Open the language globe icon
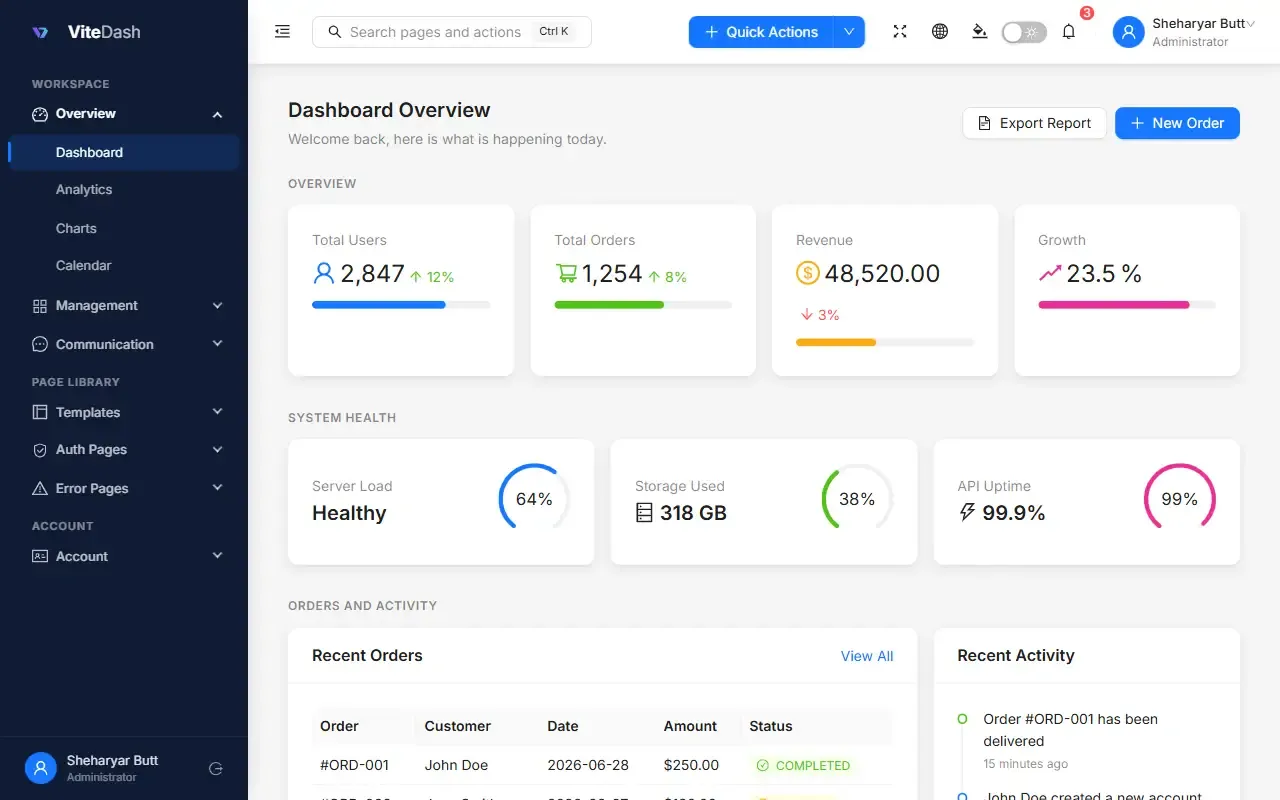The width and height of the screenshot is (1280, 800). (x=940, y=32)
